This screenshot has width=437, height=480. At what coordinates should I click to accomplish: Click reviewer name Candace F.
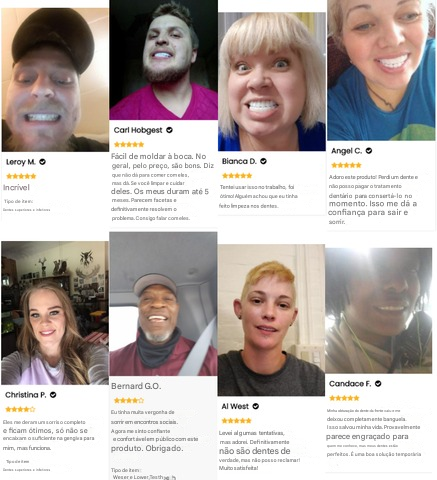click(350, 384)
